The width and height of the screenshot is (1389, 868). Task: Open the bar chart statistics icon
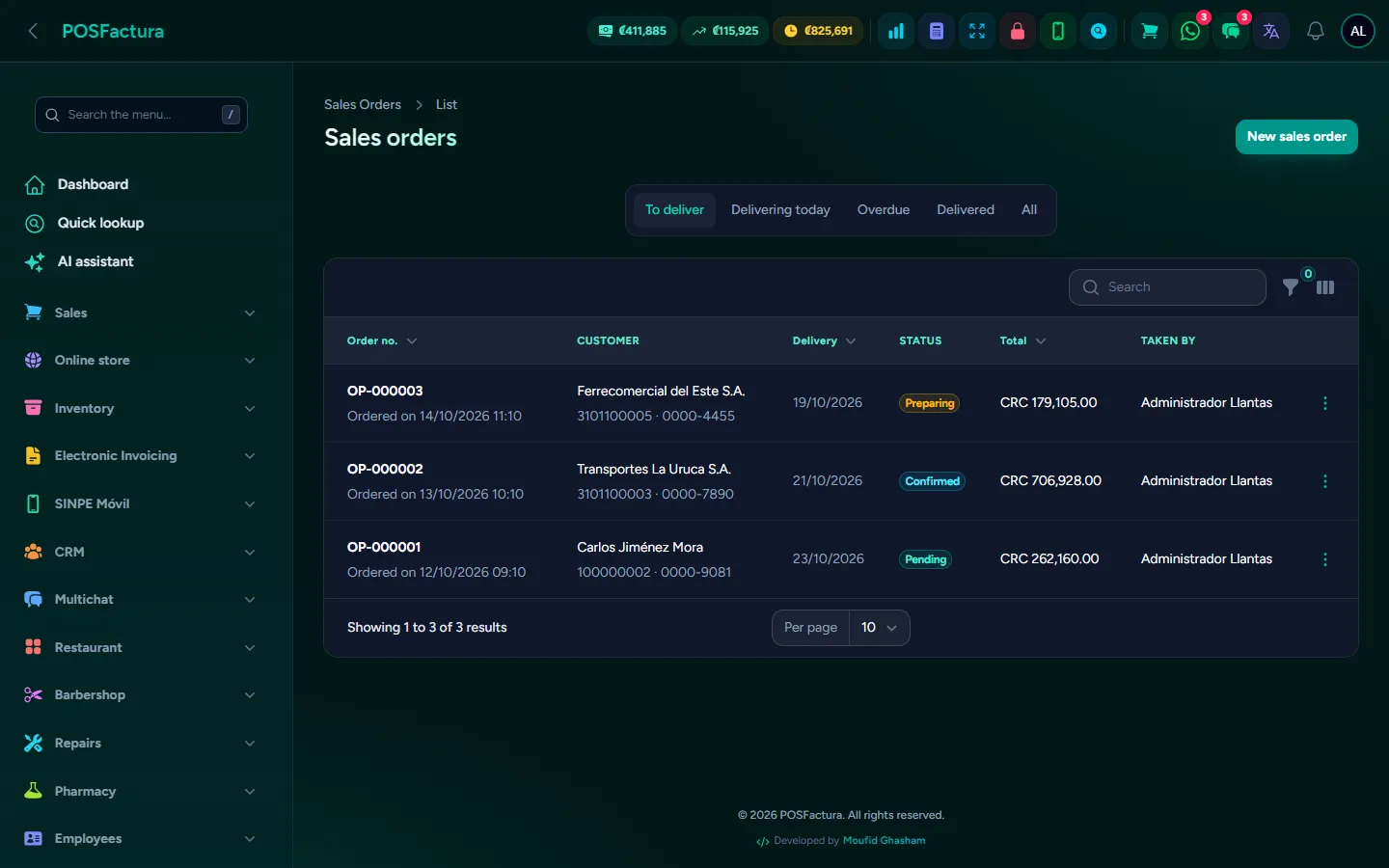click(896, 31)
